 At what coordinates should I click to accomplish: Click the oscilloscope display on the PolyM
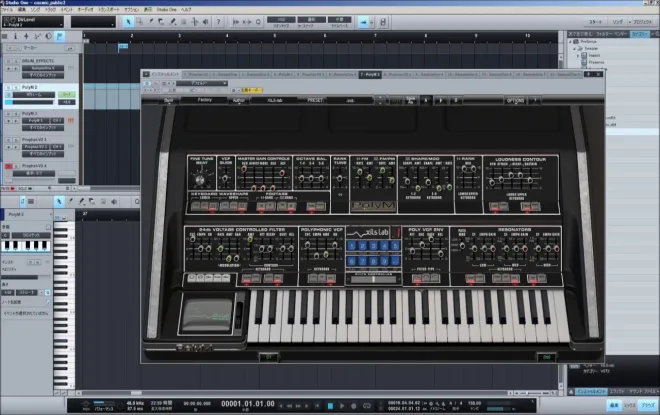(x=208, y=315)
